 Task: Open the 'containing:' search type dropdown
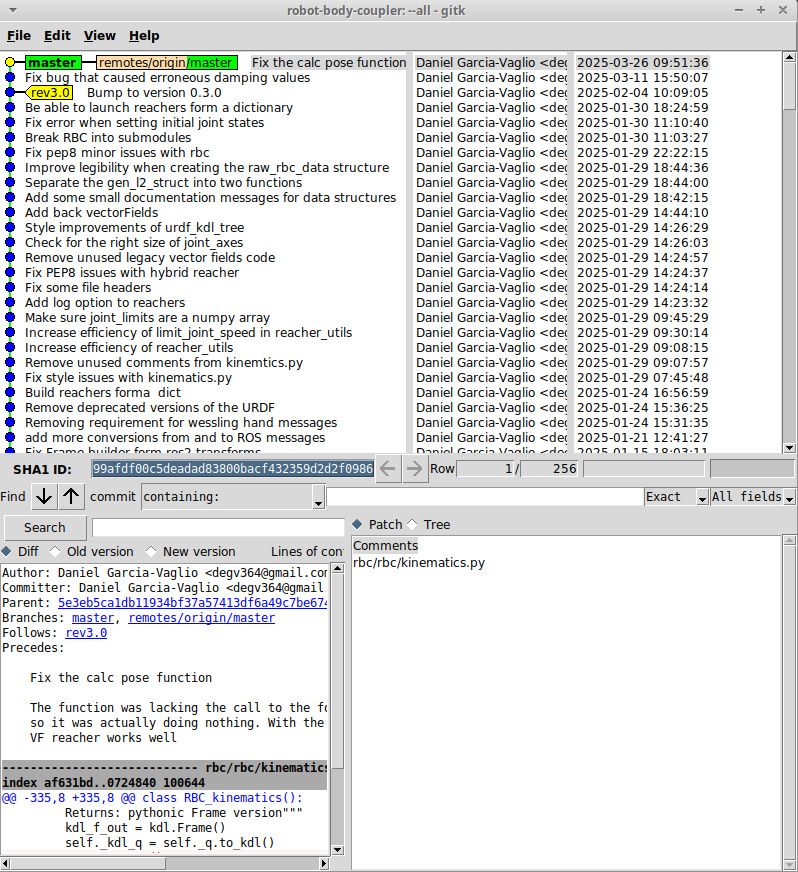[x=233, y=497]
